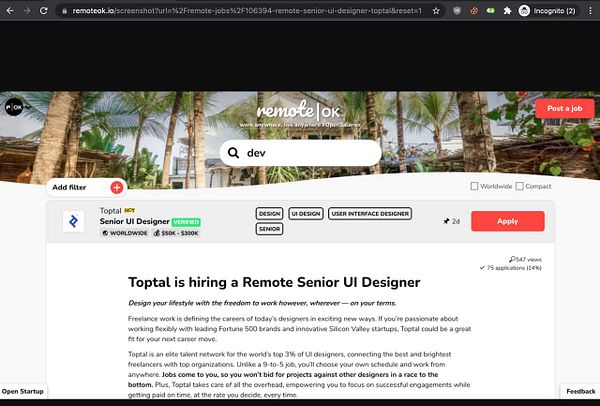This screenshot has height=406, width=600.
Task: Click the pin icon next to 2d
Action: [x=446, y=221]
